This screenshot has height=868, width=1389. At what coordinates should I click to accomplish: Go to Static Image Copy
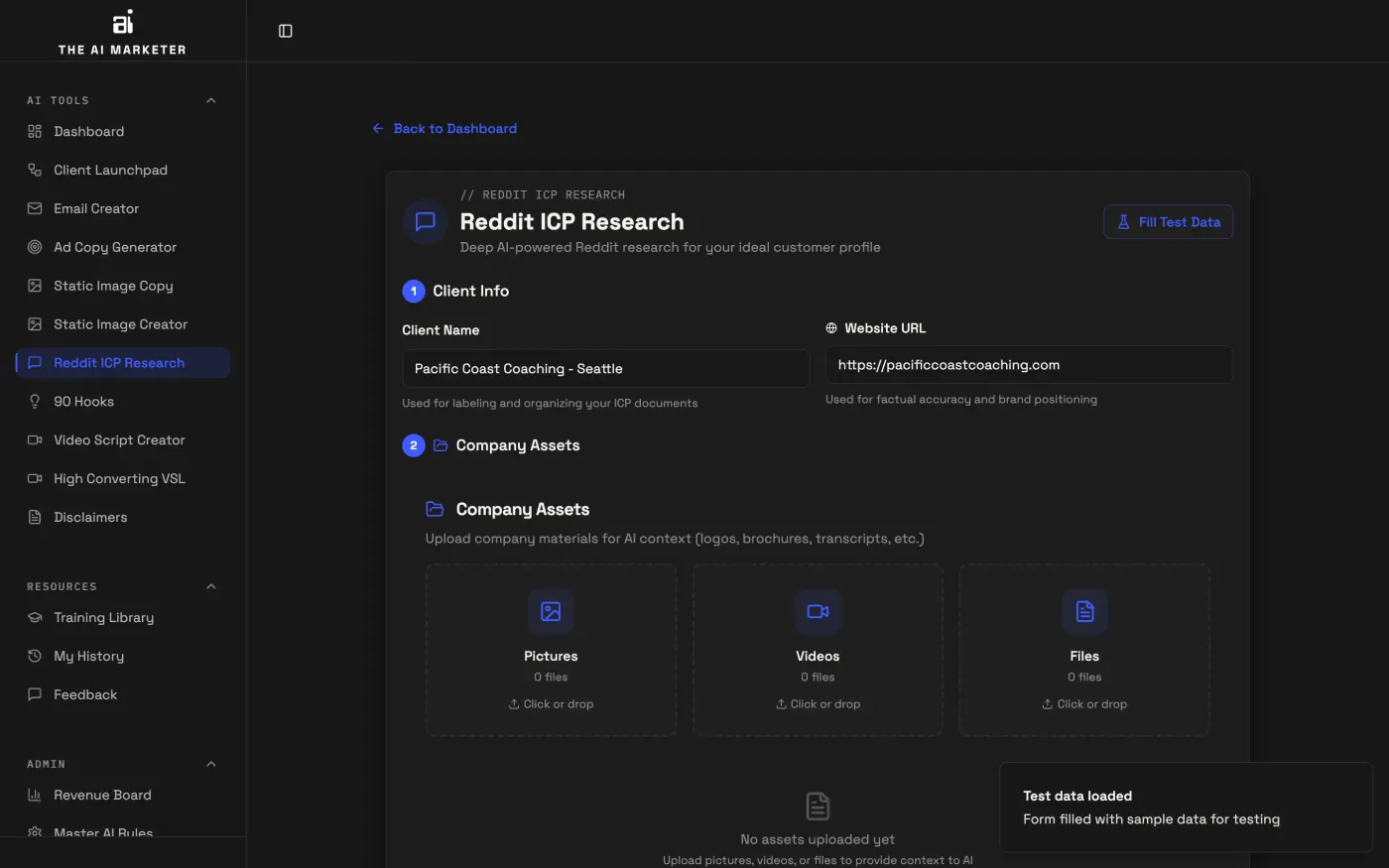(x=123, y=286)
